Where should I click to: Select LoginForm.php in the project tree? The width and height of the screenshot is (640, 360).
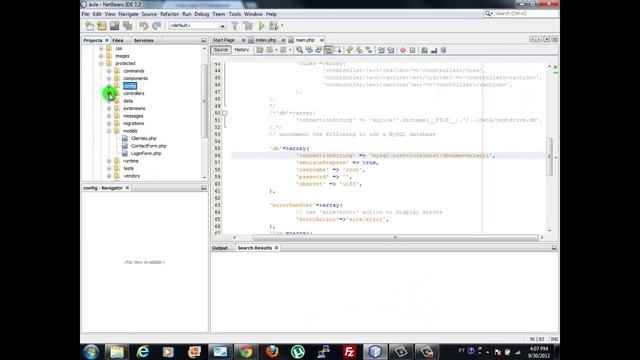click(x=146, y=153)
